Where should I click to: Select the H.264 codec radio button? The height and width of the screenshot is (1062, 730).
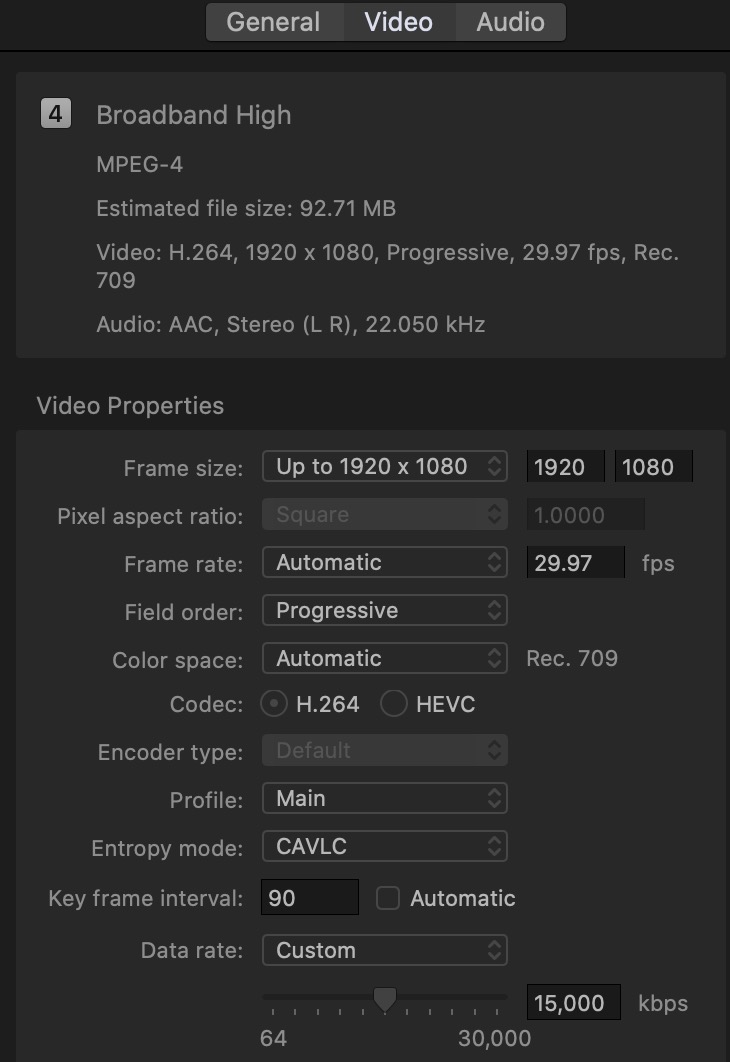pyautogui.click(x=274, y=704)
